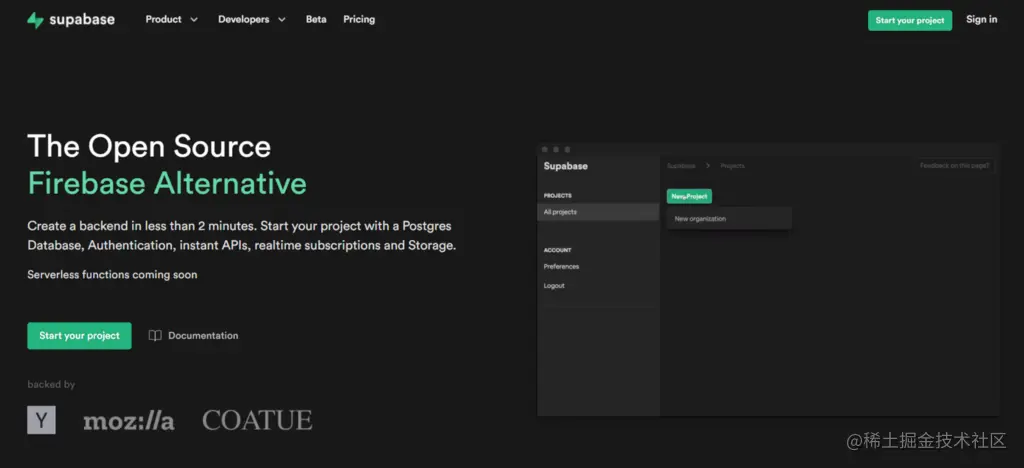Open Preferences in preview sidebar
Image resolution: width=1024 pixels, height=468 pixels.
561,266
